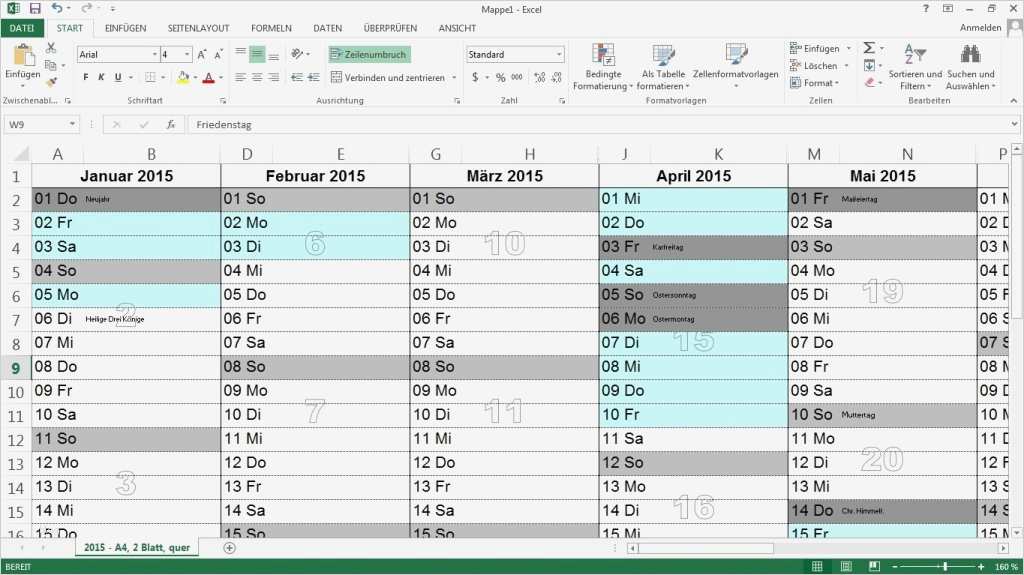Click the borders icon in Schriftart group
The image size is (1024, 575).
click(x=150, y=78)
